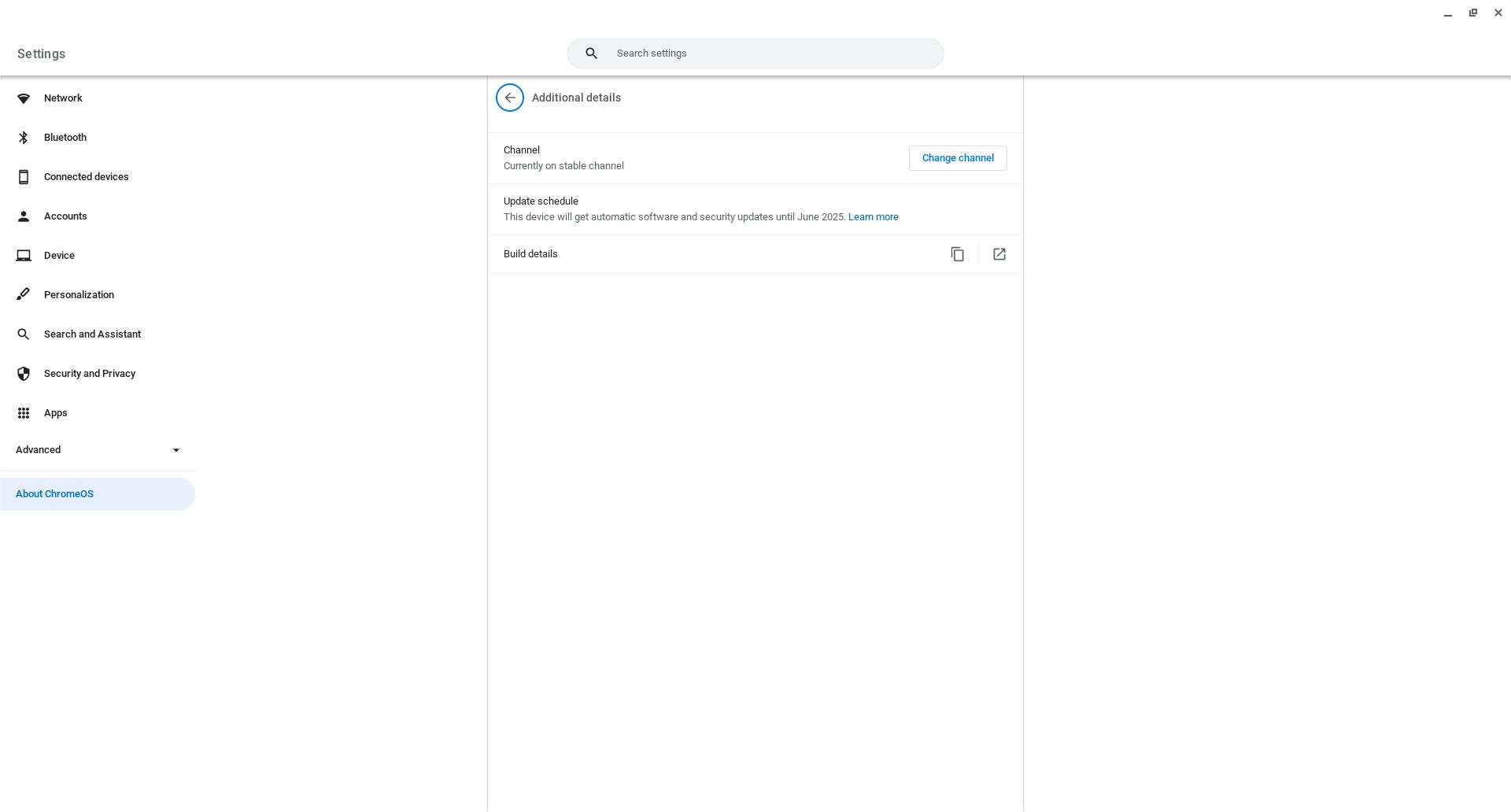Click the Bluetooth icon in sidebar

click(24, 138)
